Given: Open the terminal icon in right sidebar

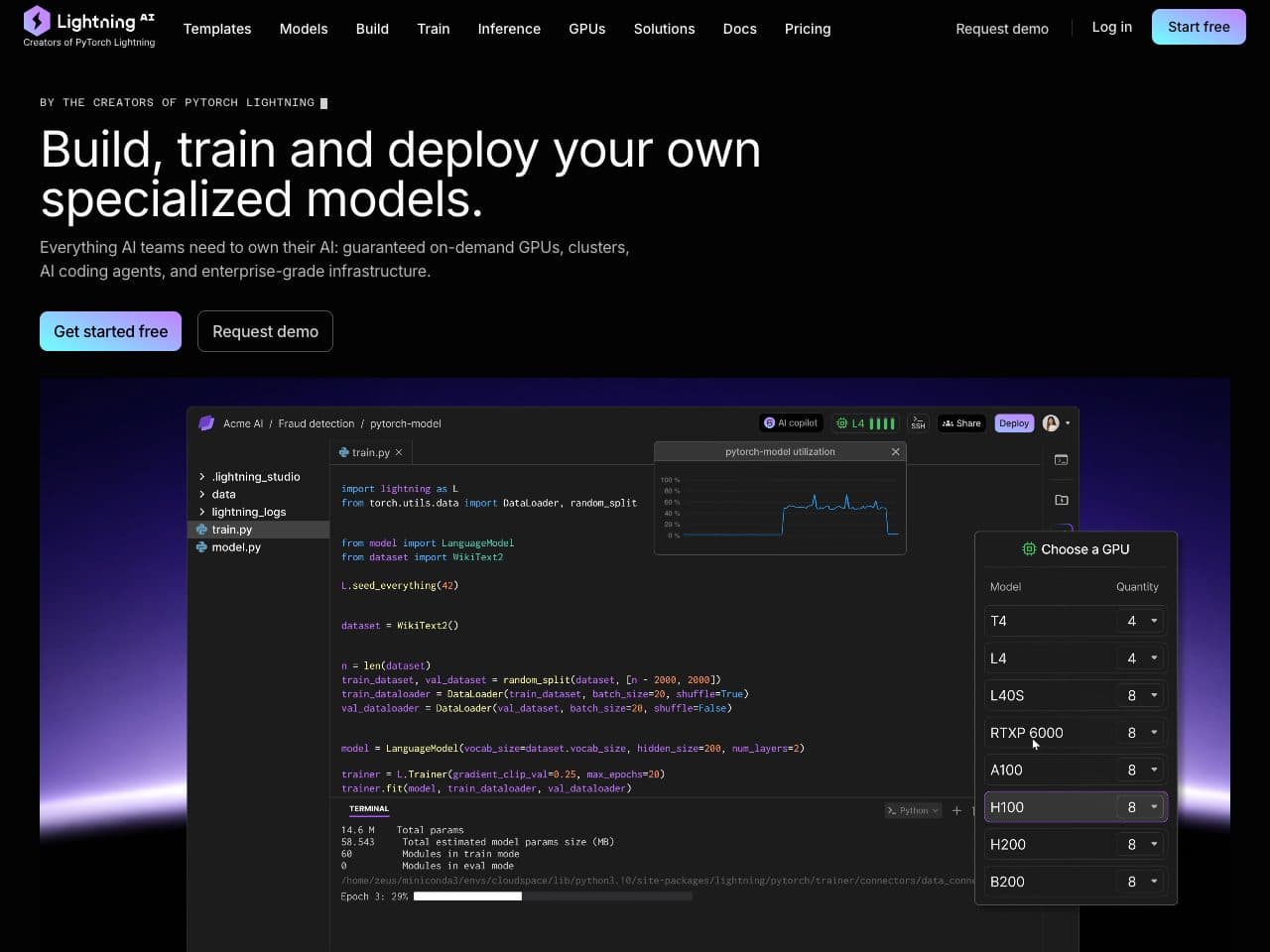Looking at the screenshot, I should tap(1062, 460).
